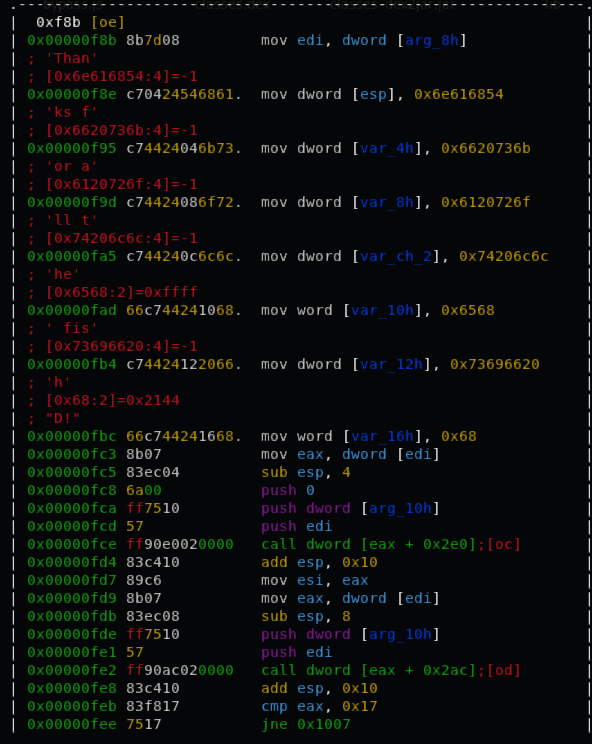Click the [od] jump marker
The height and width of the screenshot is (744, 592).
click(x=504, y=671)
